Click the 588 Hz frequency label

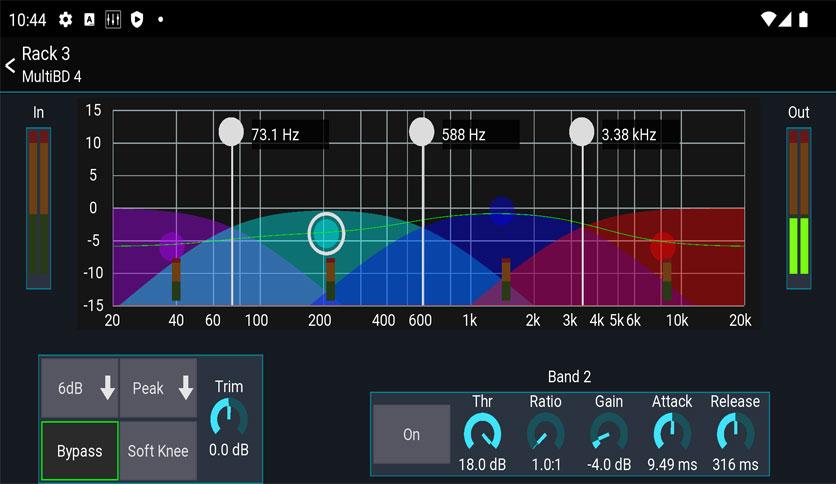pyautogui.click(x=463, y=134)
